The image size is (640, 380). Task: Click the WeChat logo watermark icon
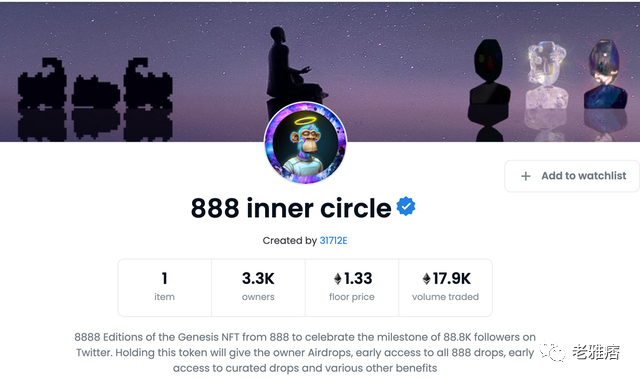tap(553, 351)
